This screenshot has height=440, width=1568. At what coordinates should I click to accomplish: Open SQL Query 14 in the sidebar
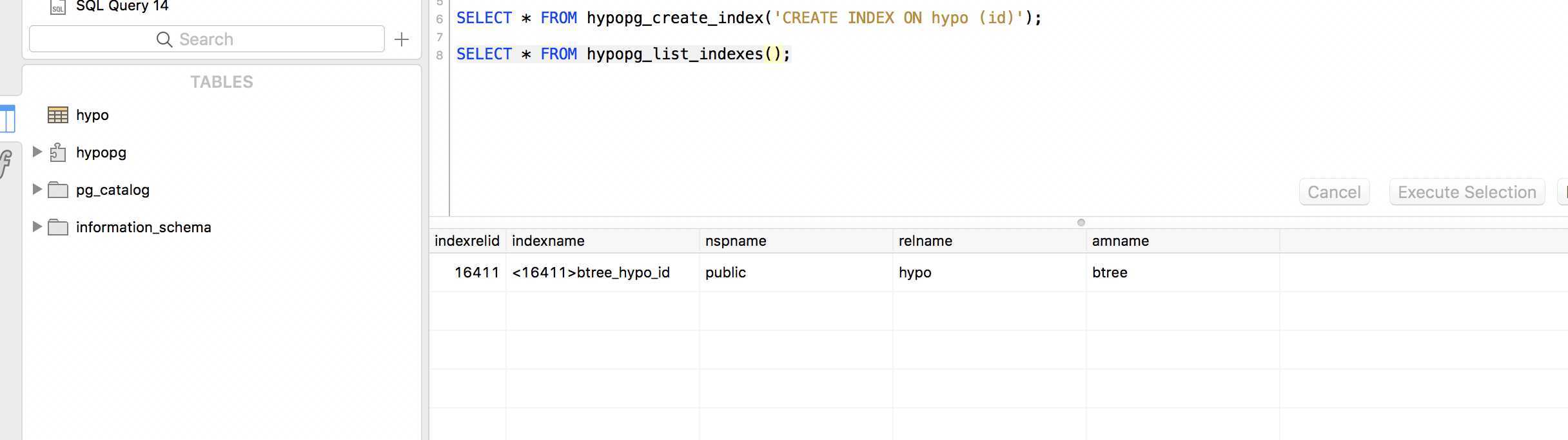(122, 6)
